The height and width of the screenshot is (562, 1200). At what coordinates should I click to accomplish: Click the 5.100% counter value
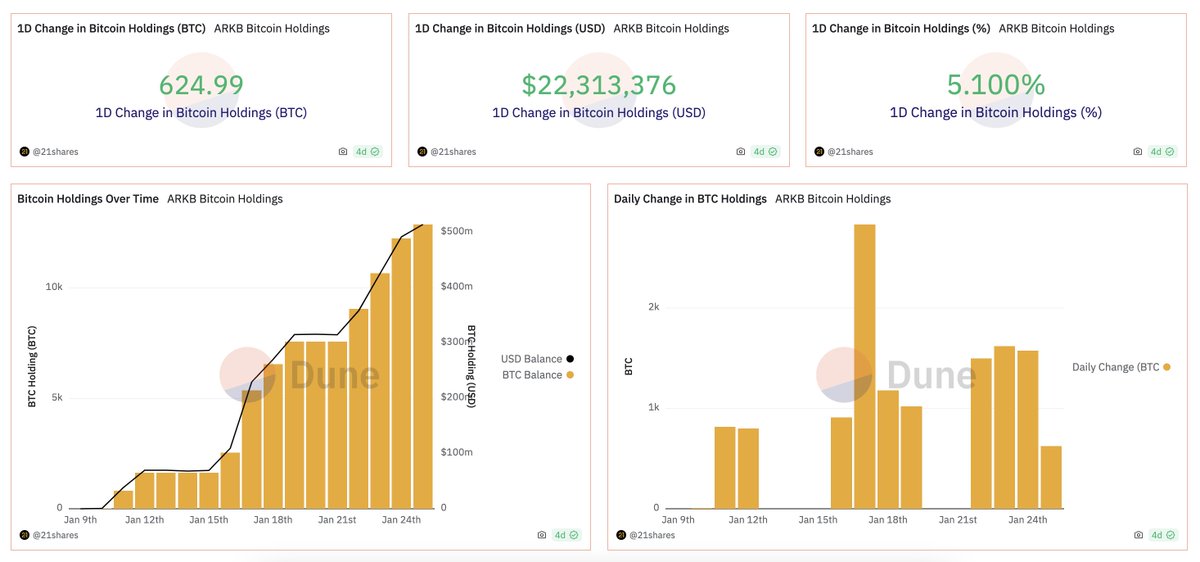[996, 86]
